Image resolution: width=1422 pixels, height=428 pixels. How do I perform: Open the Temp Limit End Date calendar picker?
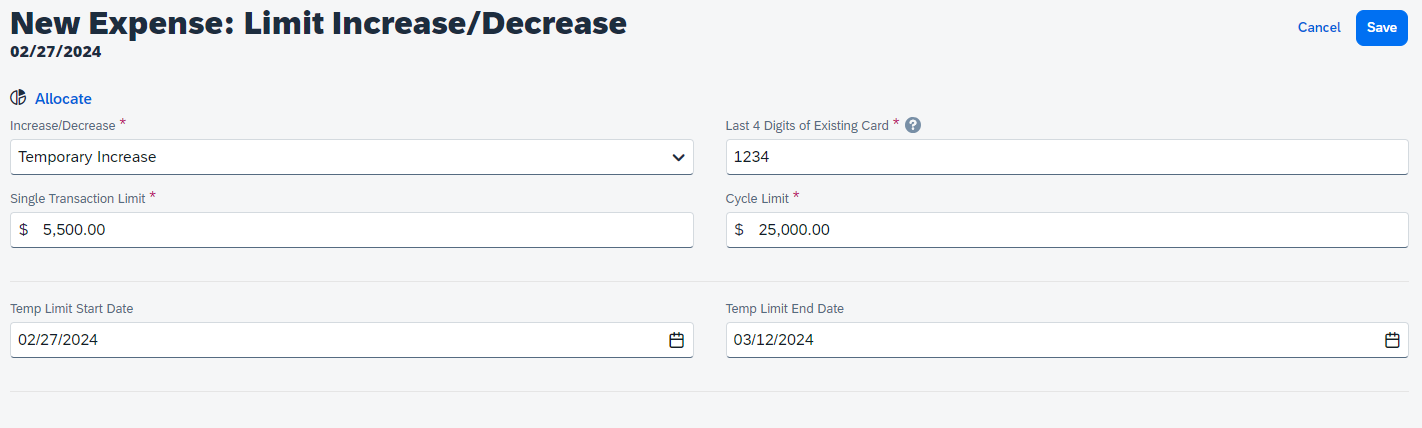coord(1391,340)
